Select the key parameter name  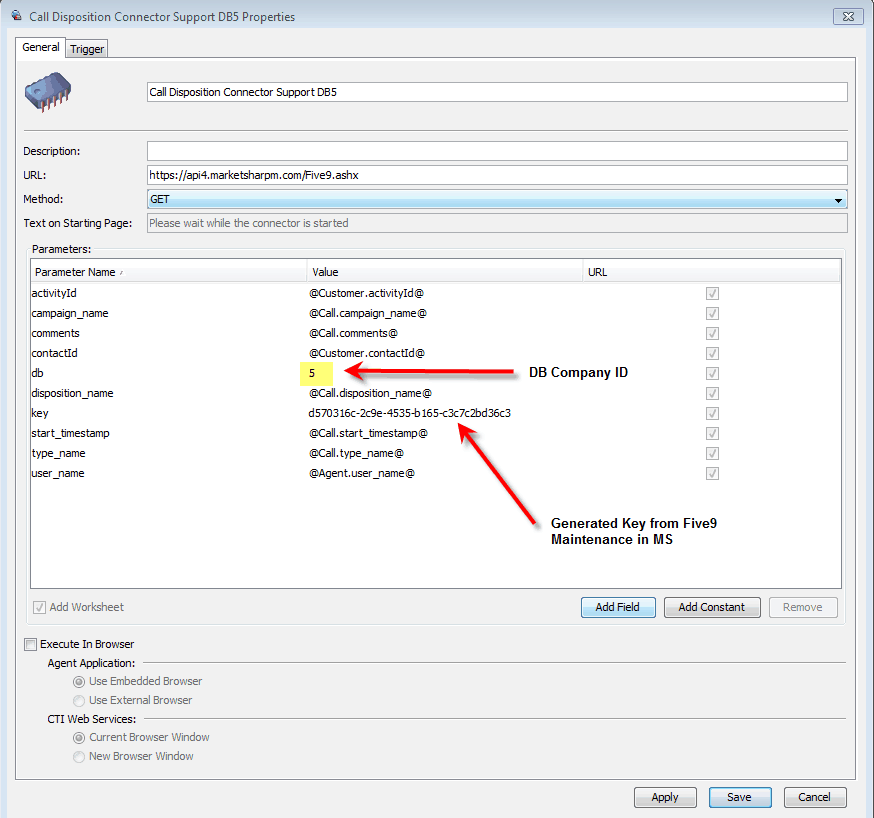(x=40, y=413)
